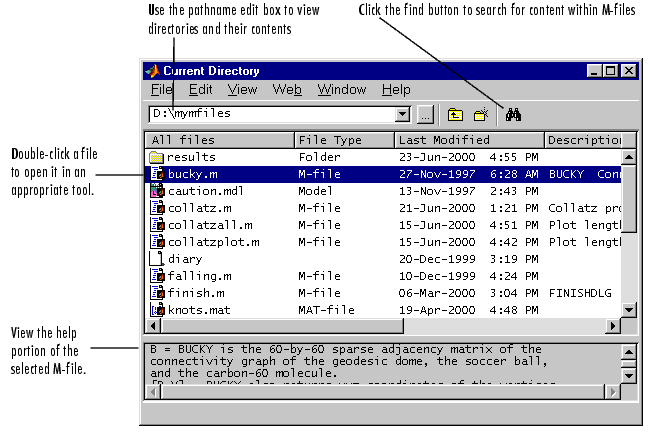Open the Window menu

click(341, 90)
